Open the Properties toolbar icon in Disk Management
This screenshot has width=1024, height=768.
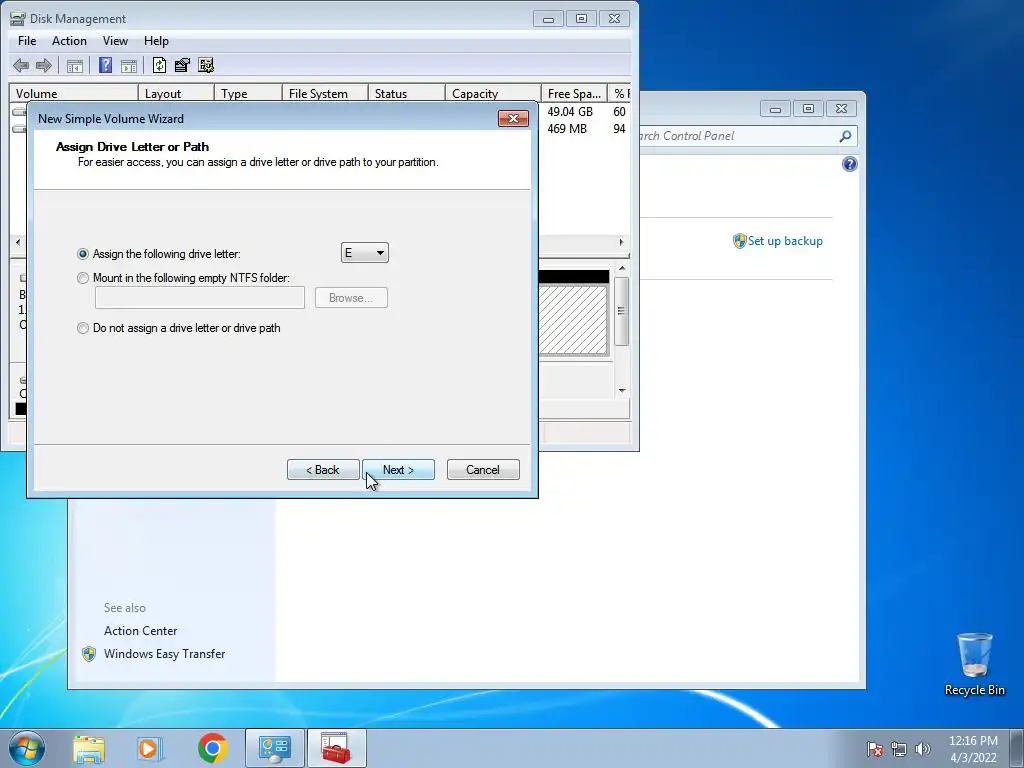[182, 65]
